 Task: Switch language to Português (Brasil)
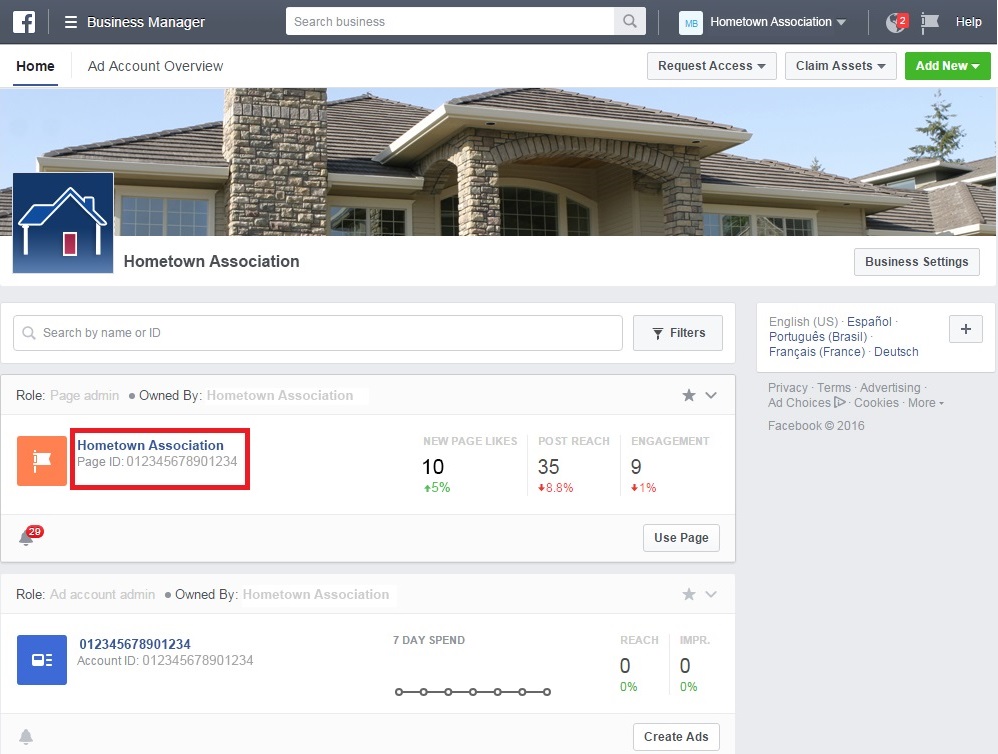(x=818, y=337)
